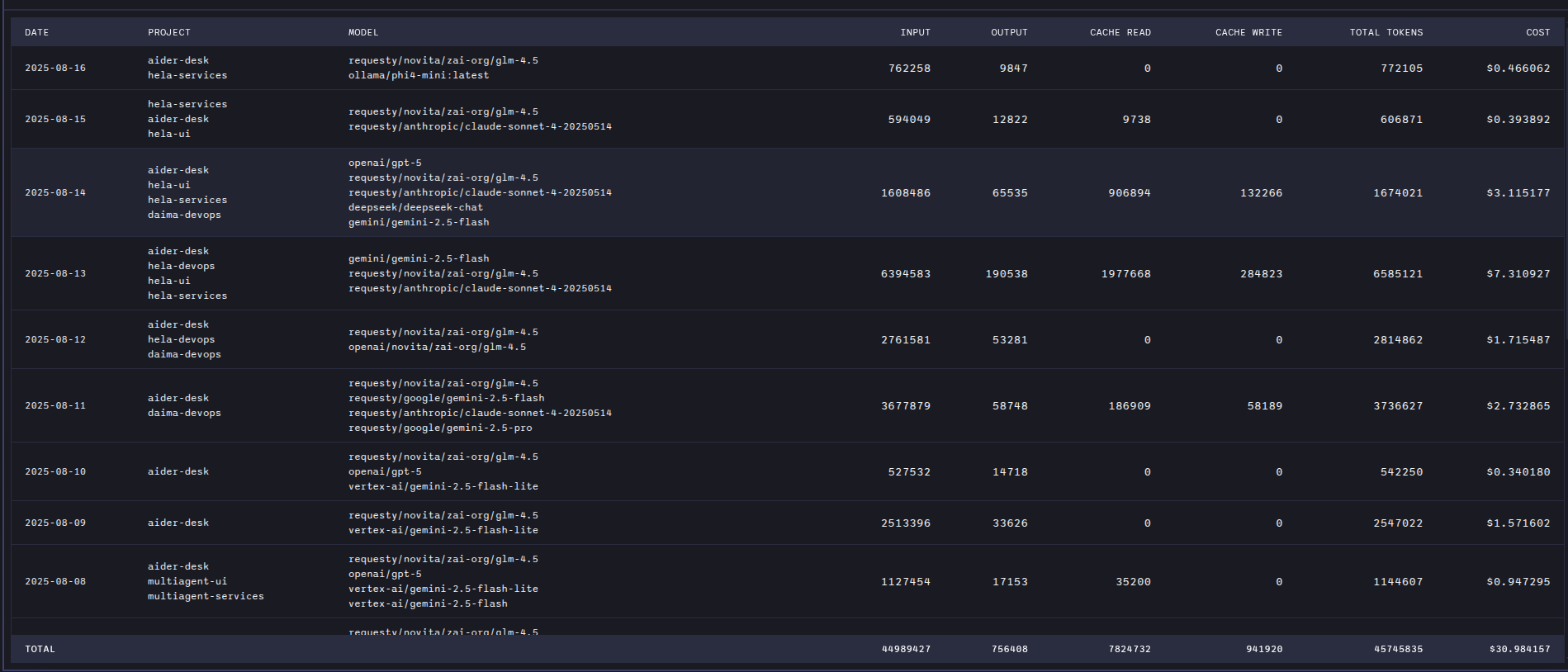Click total output value 756408
This screenshot has height=672, width=1568.
tap(1010, 649)
